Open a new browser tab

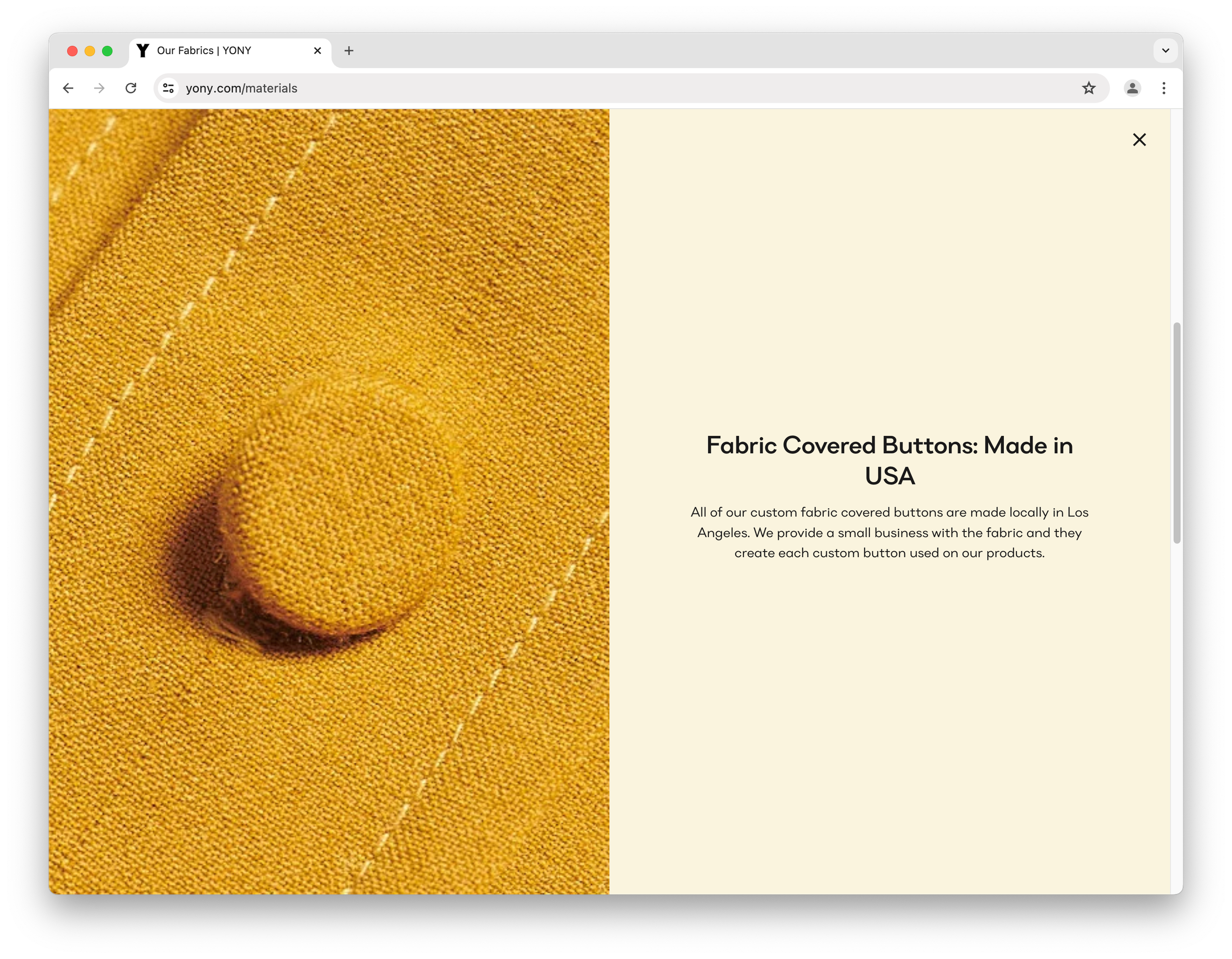(349, 51)
